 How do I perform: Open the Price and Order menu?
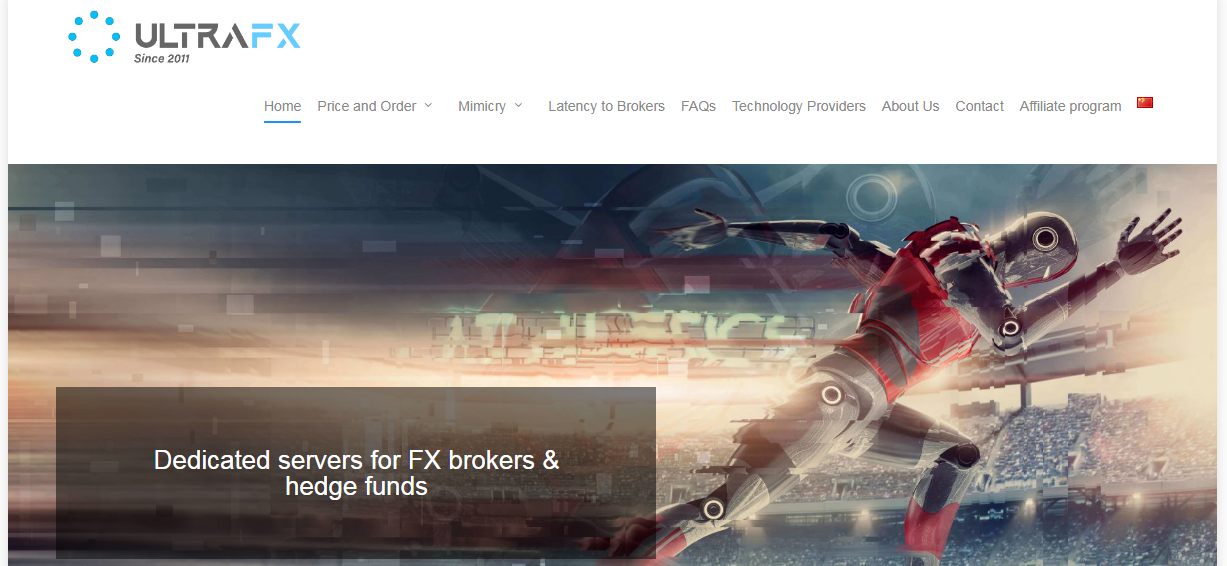tap(366, 106)
